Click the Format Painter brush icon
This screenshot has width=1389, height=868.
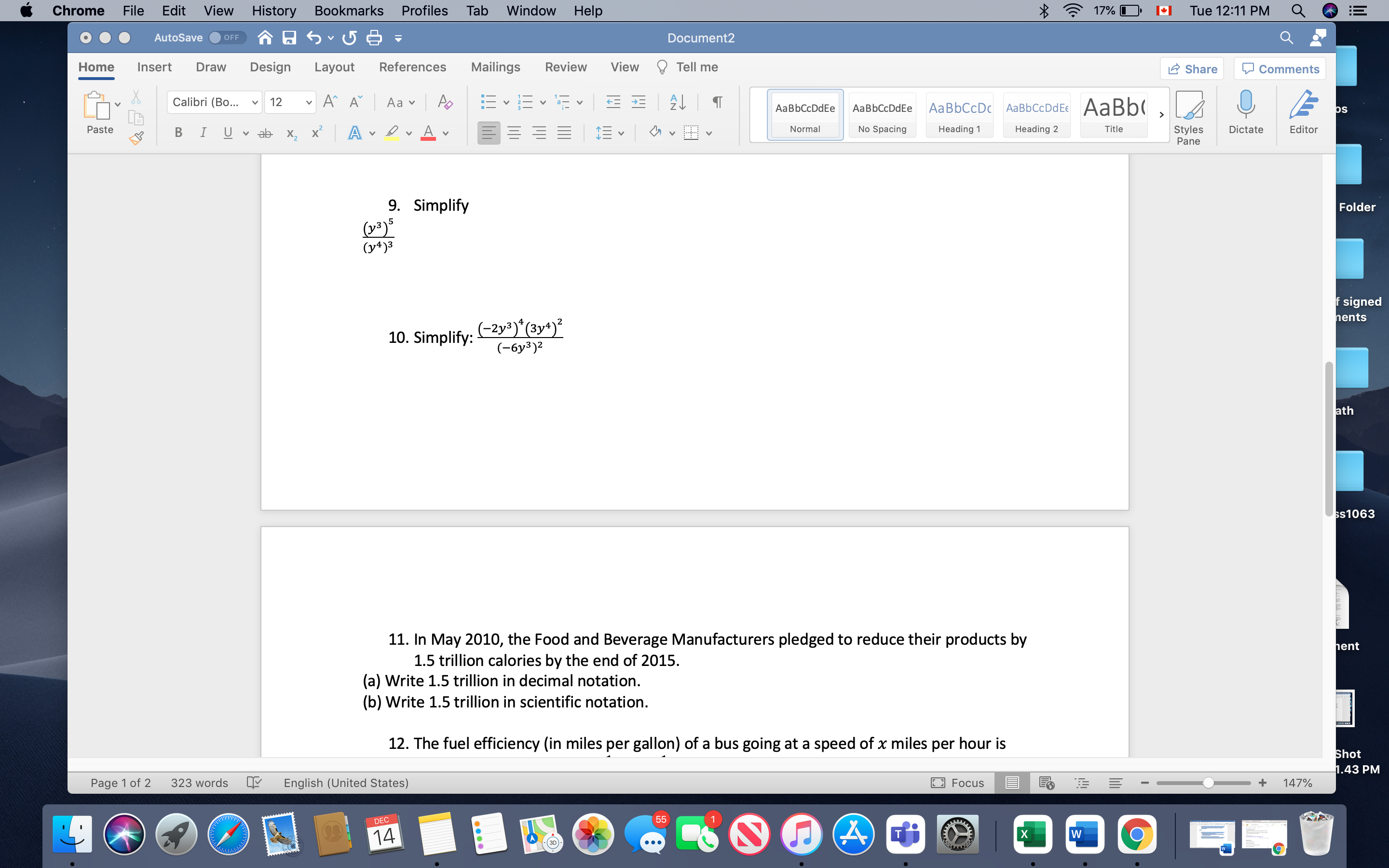[136, 138]
